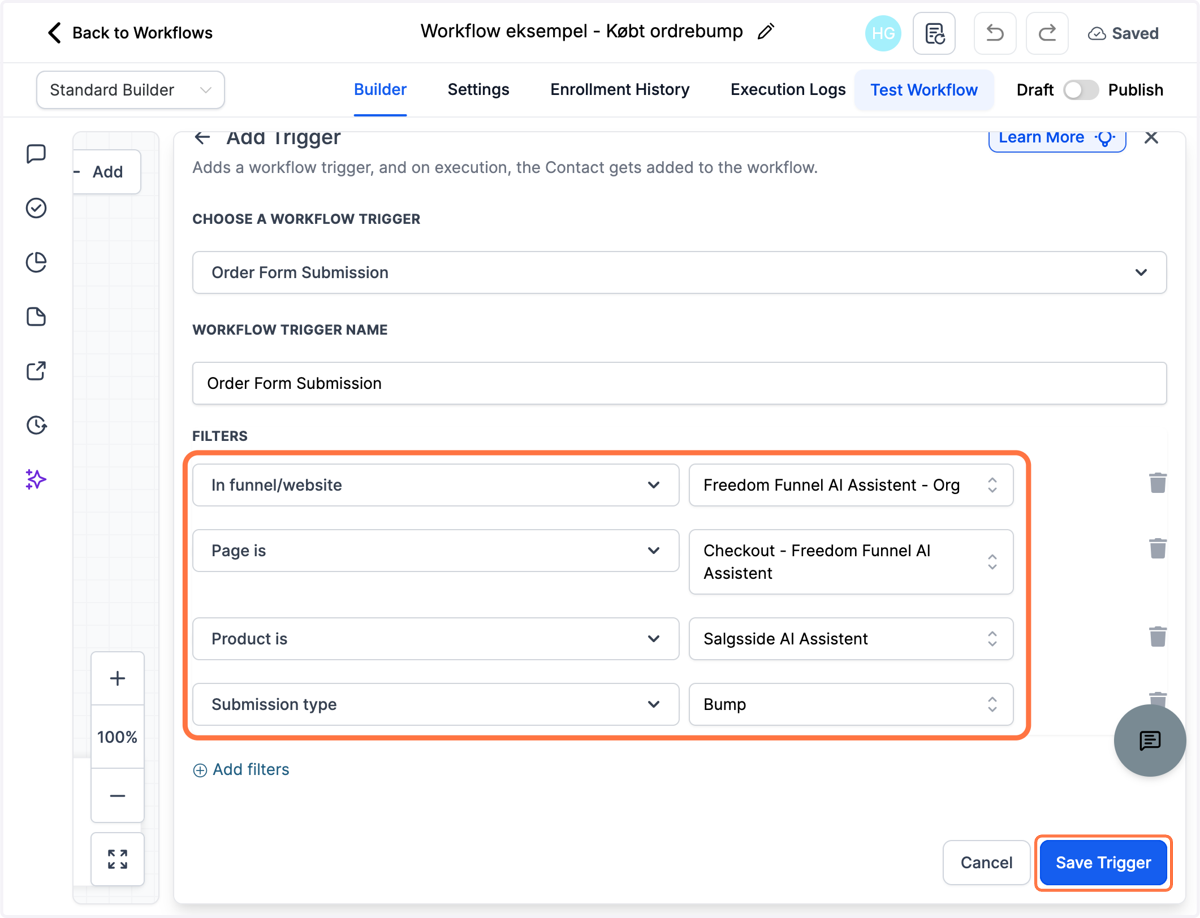Click the Saved cloud status

tap(1123, 33)
